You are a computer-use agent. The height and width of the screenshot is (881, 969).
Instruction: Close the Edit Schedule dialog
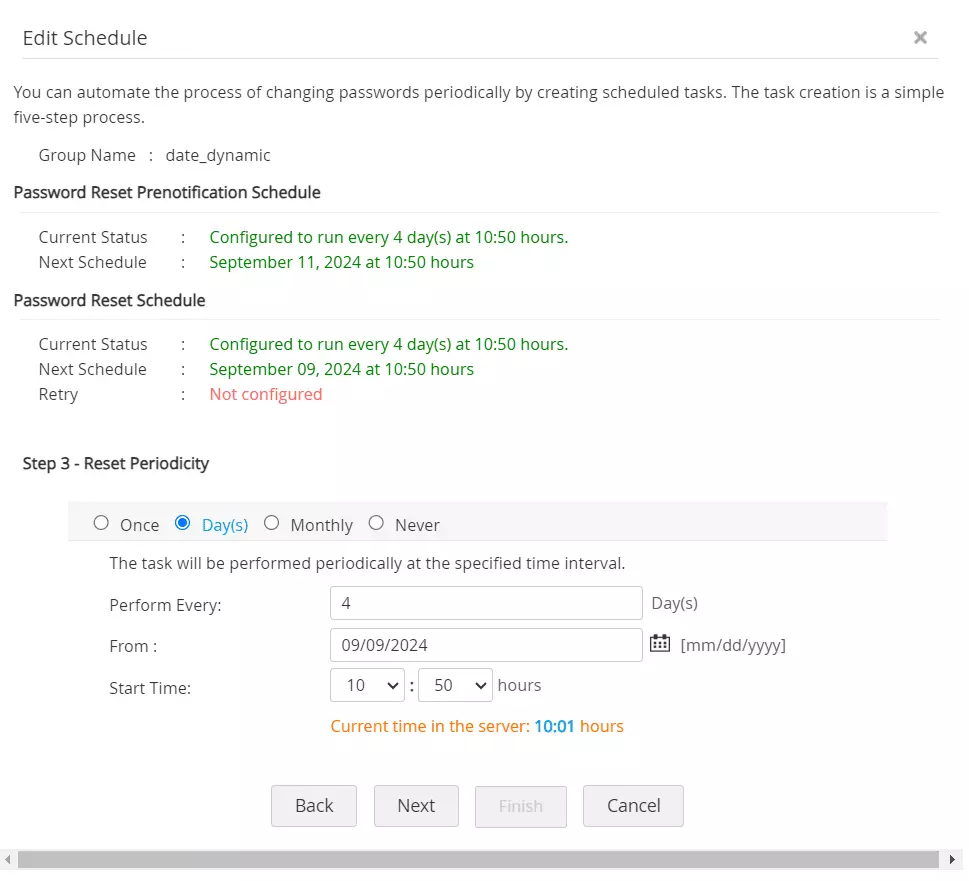[x=920, y=37]
